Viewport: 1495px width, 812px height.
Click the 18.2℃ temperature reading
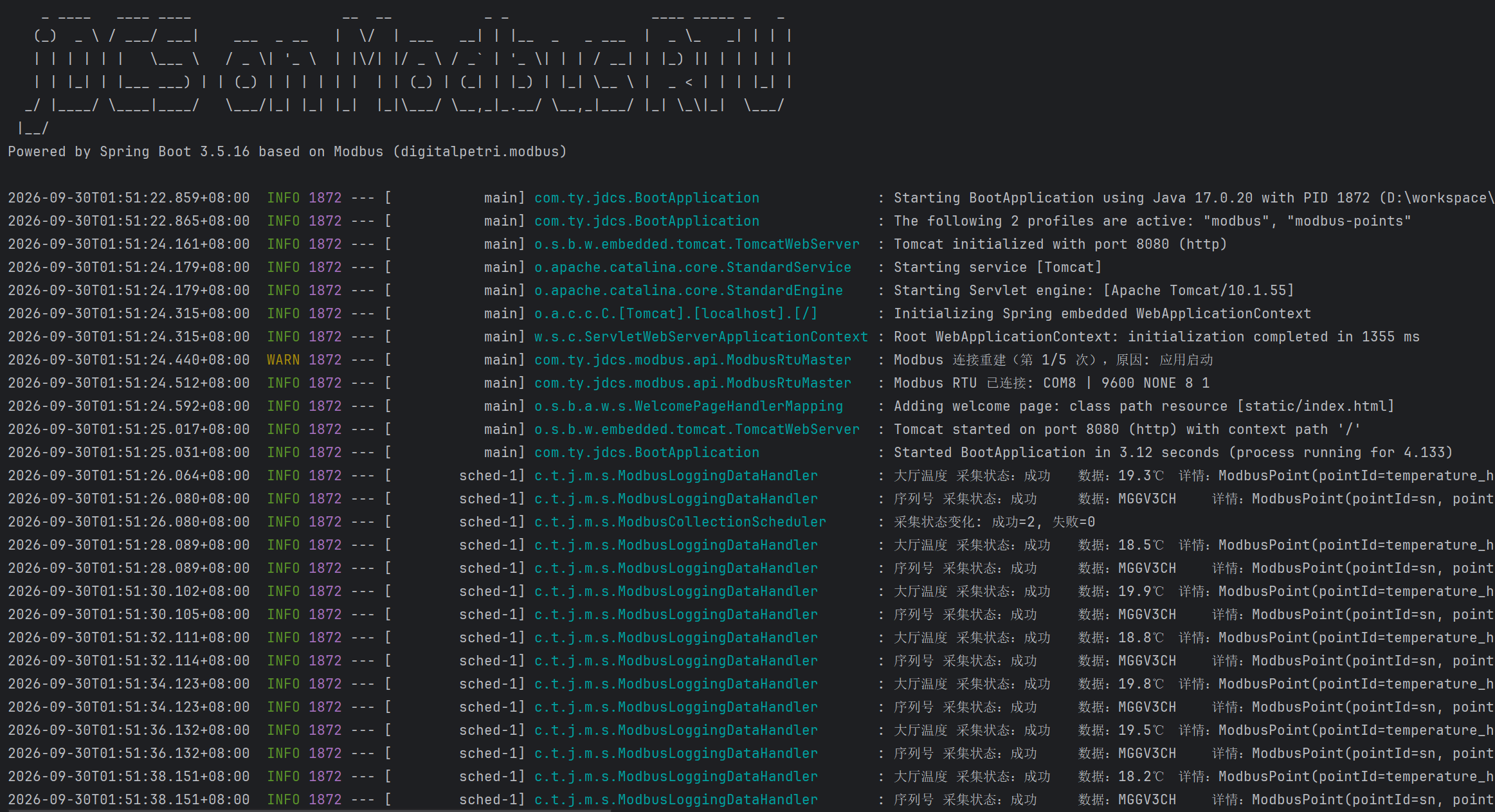(1141, 777)
